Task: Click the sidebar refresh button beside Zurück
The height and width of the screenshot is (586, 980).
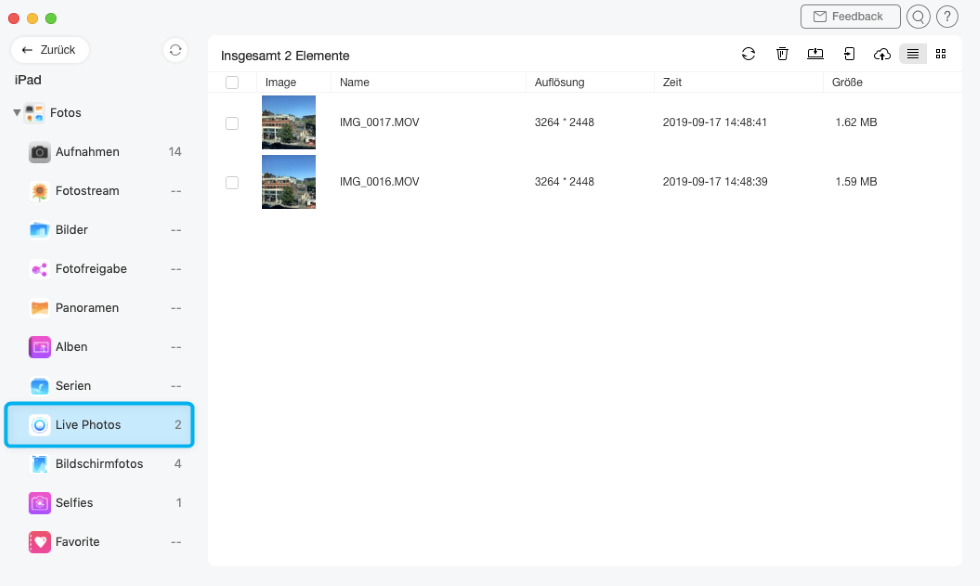Action: click(x=175, y=50)
